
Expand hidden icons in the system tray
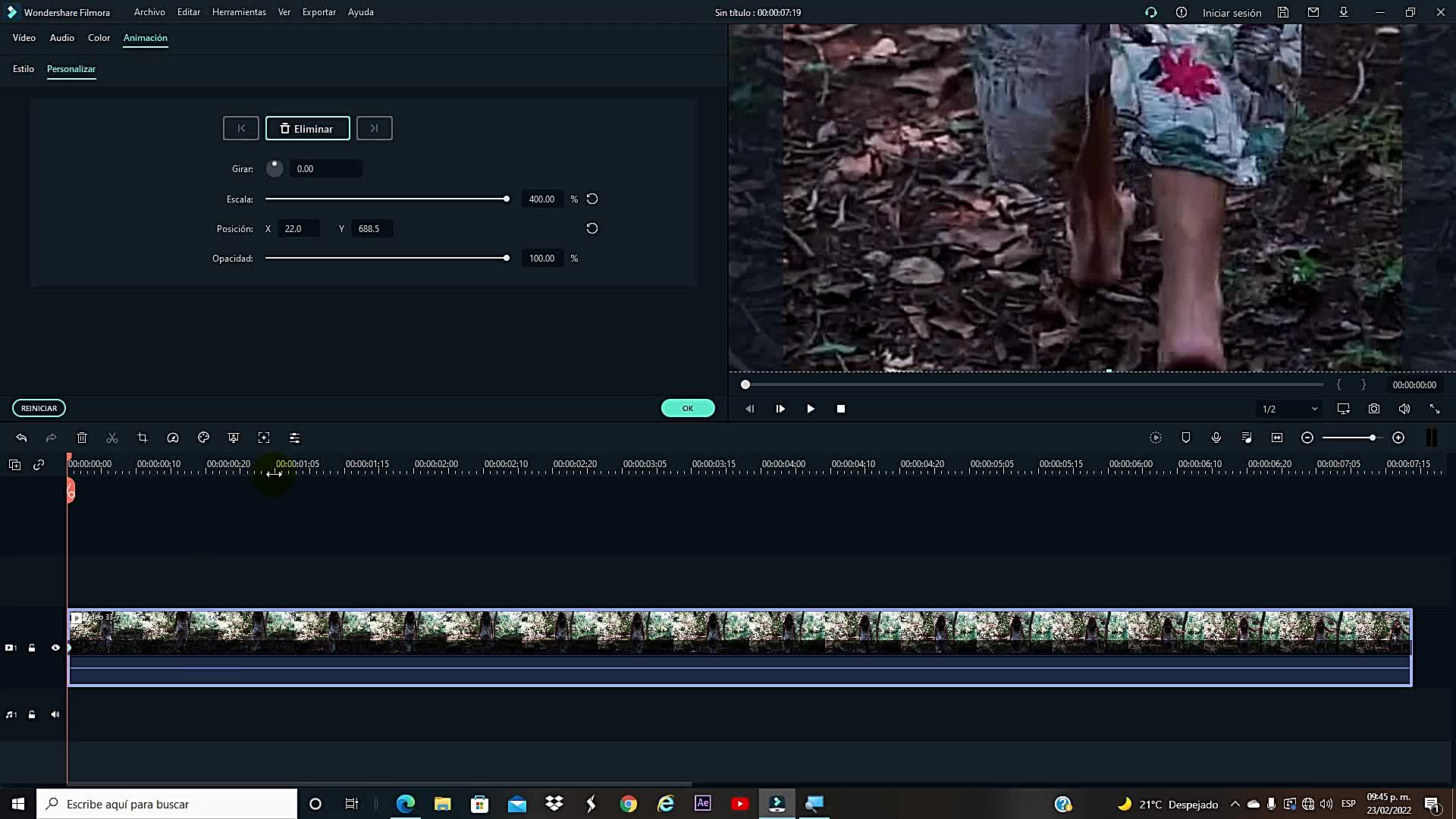(1235, 804)
